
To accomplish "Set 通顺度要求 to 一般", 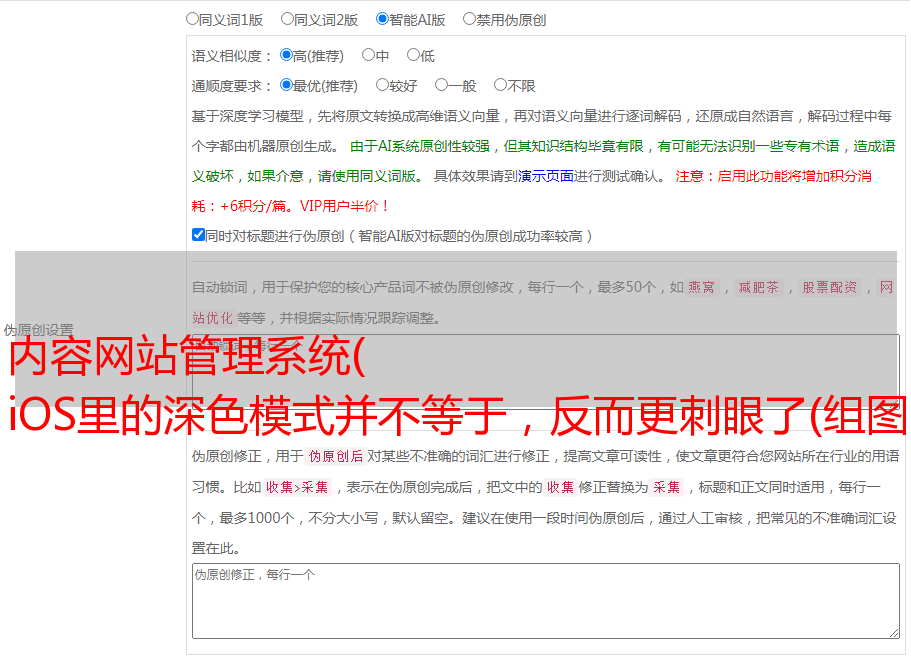I will click(441, 85).
